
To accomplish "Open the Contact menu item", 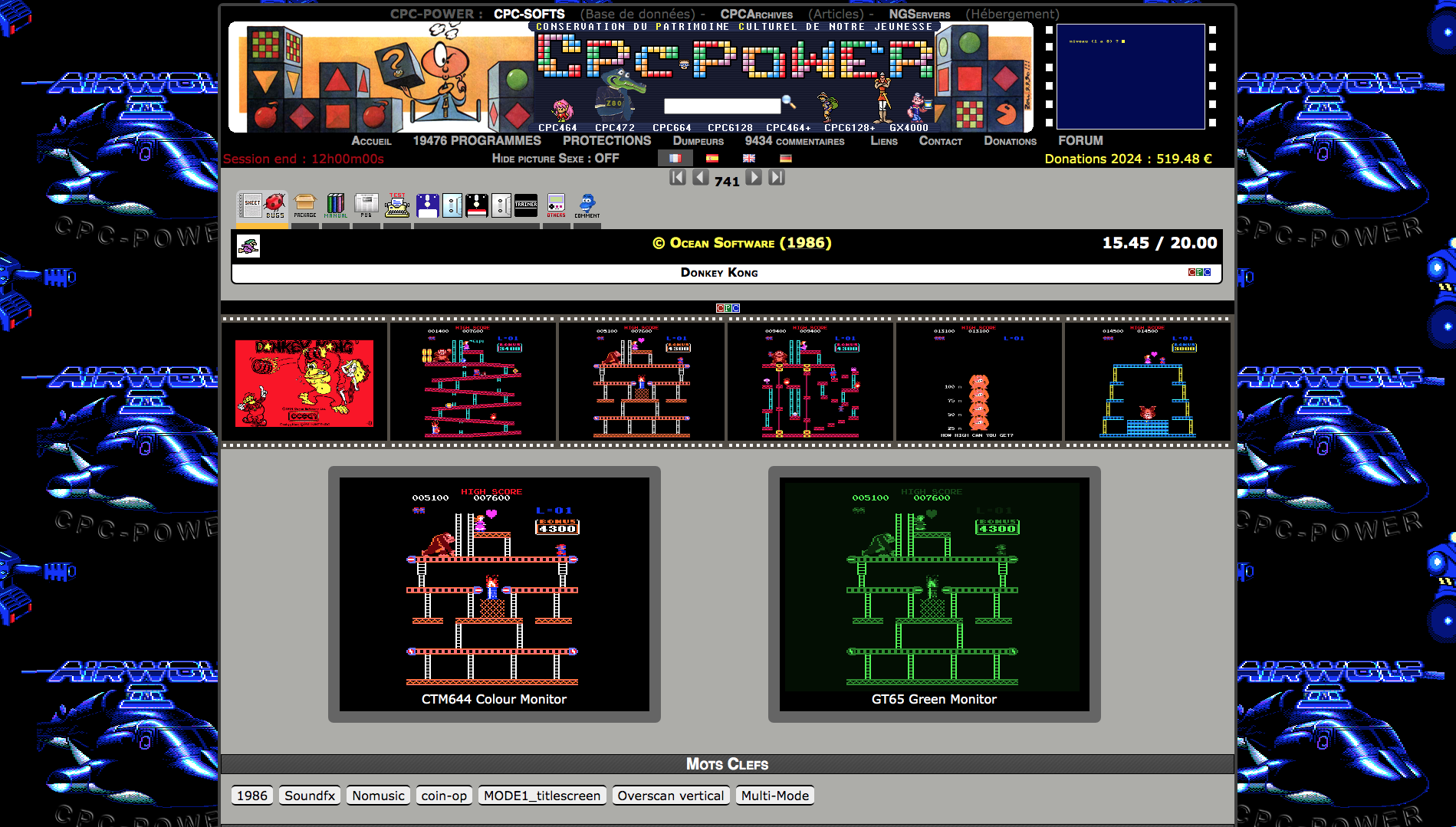I will [x=941, y=141].
